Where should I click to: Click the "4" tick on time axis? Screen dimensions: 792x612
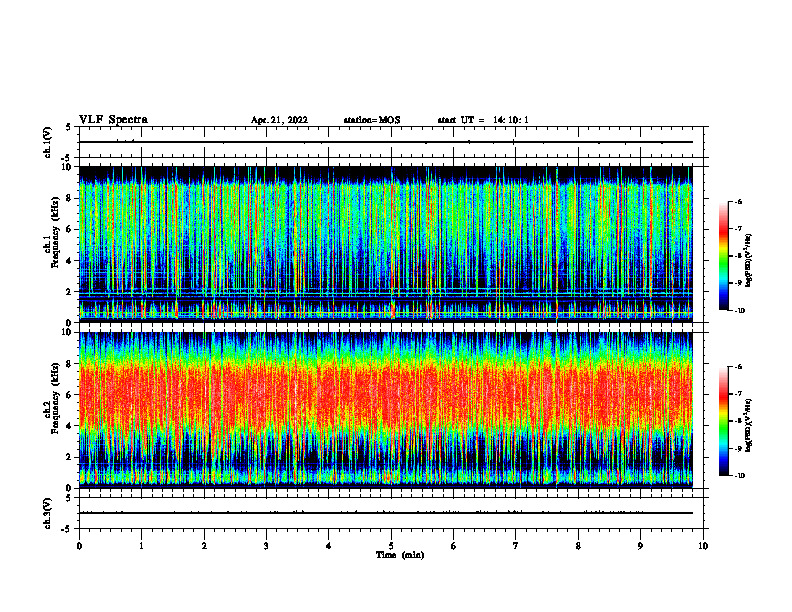coord(329,546)
